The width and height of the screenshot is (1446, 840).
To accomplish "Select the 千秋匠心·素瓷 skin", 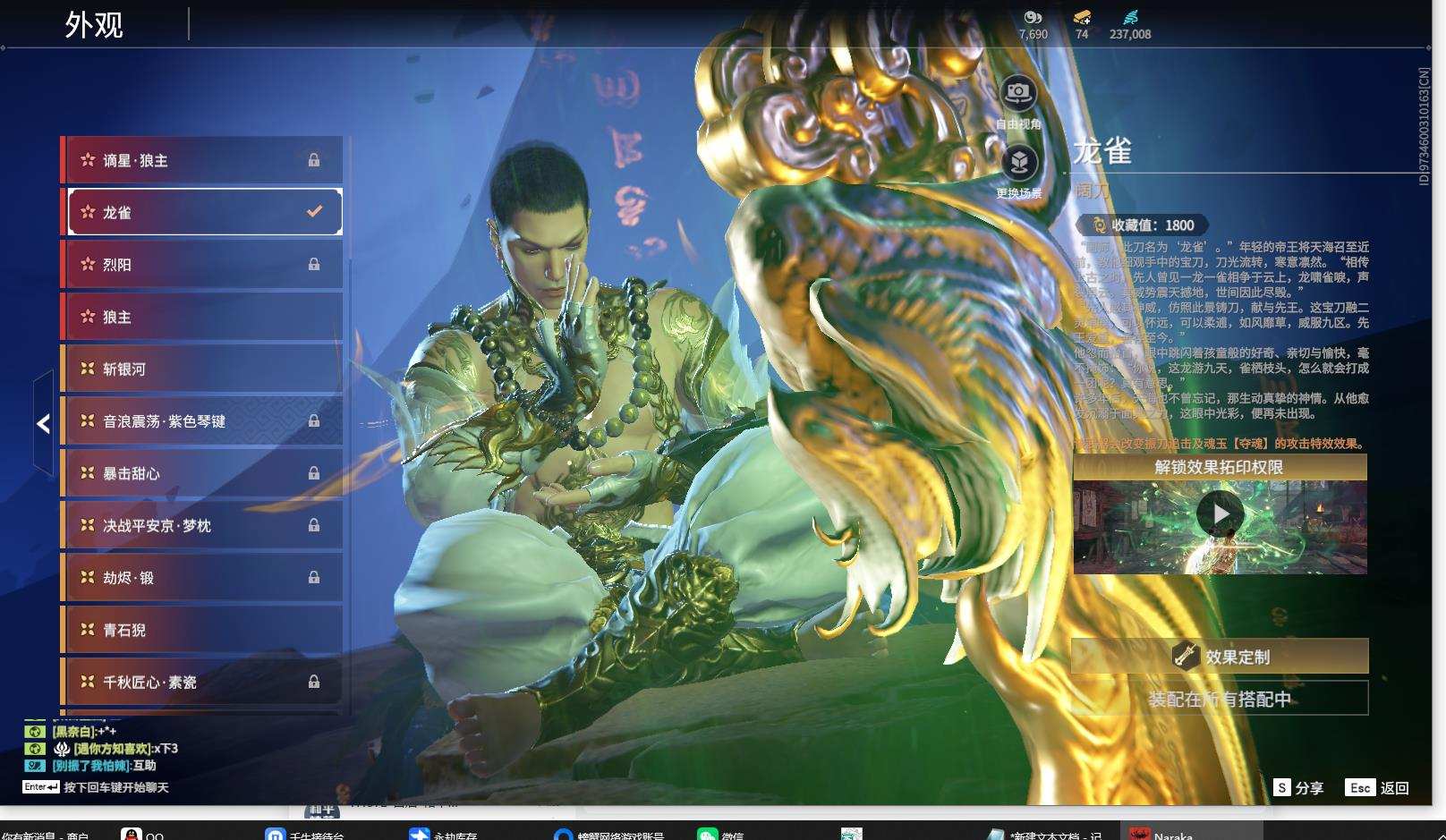I will click(x=202, y=682).
